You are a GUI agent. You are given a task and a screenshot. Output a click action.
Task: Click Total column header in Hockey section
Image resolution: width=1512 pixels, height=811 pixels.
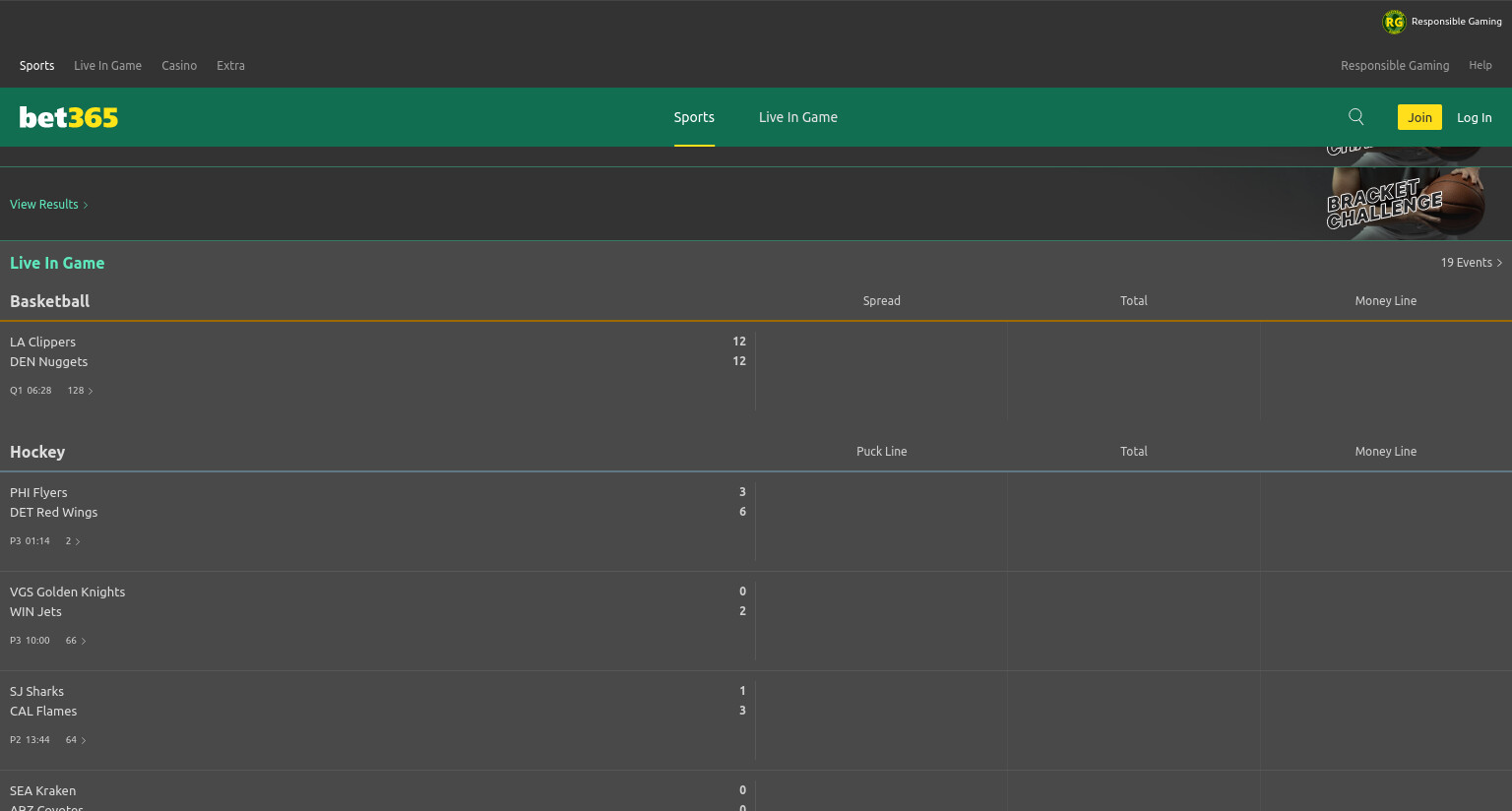[x=1134, y=452]
